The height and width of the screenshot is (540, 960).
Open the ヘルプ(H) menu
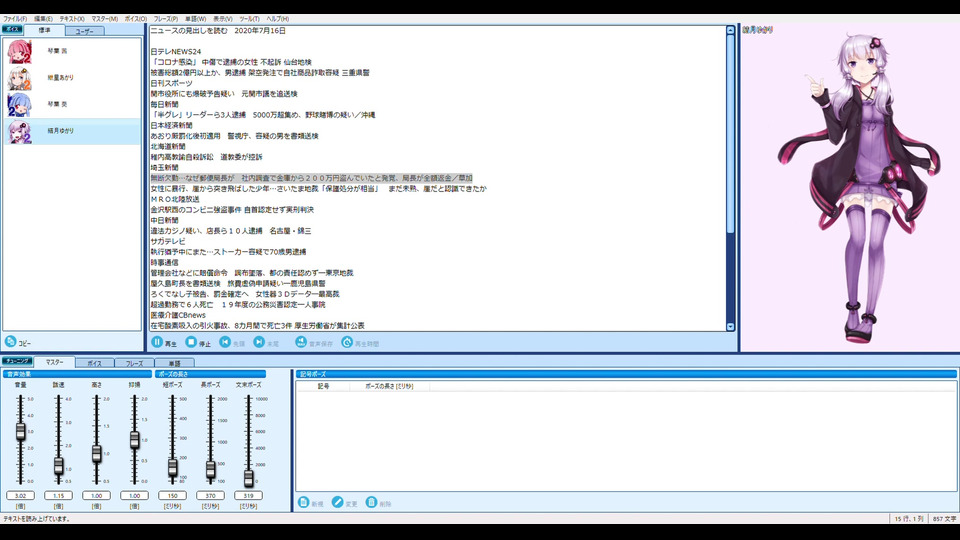pos(277,19)
